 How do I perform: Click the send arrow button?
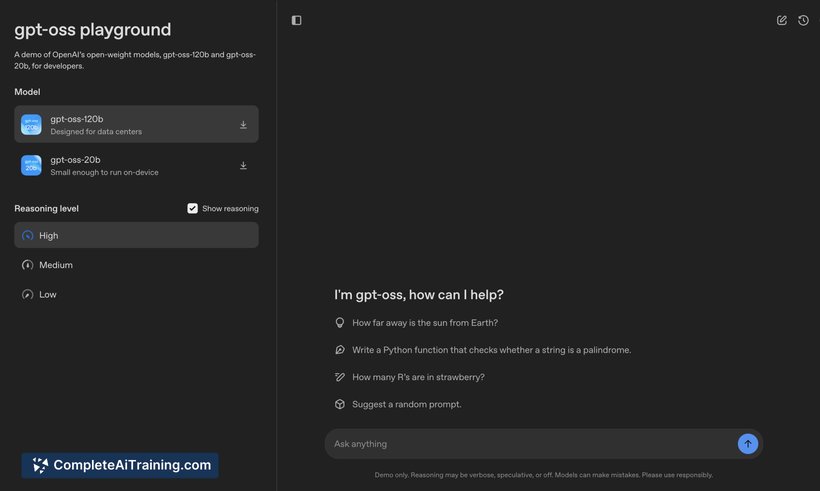tap(748, 443)
